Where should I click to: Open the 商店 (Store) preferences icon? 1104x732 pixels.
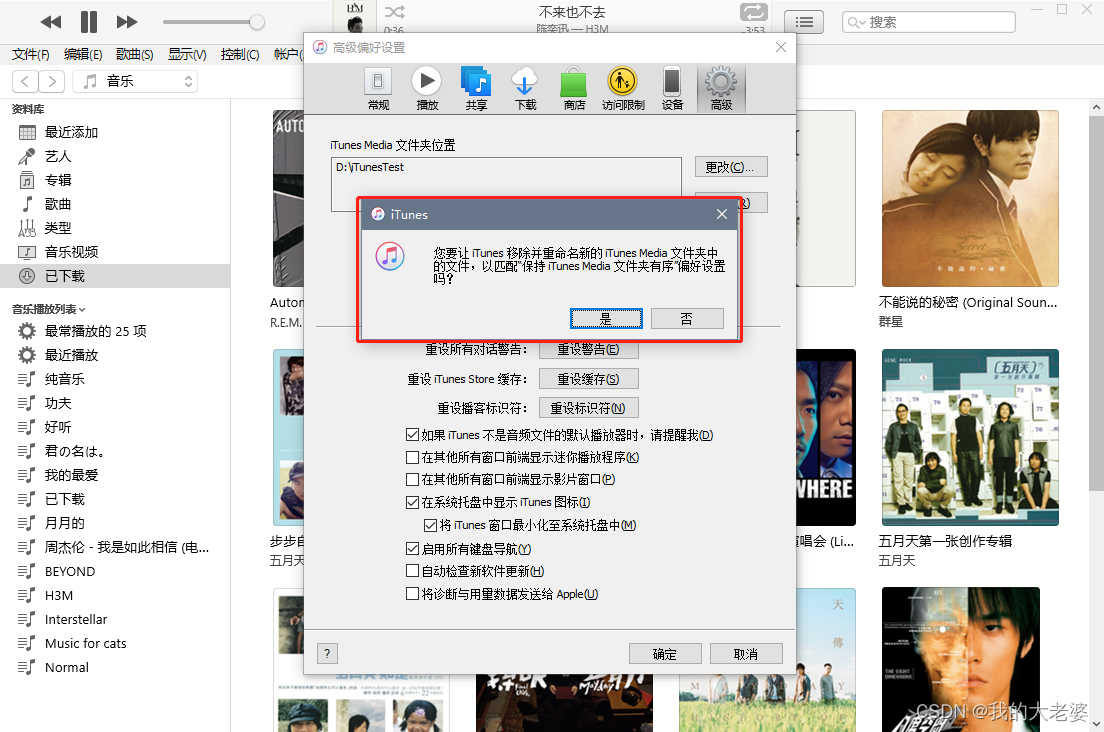(574, 89)
